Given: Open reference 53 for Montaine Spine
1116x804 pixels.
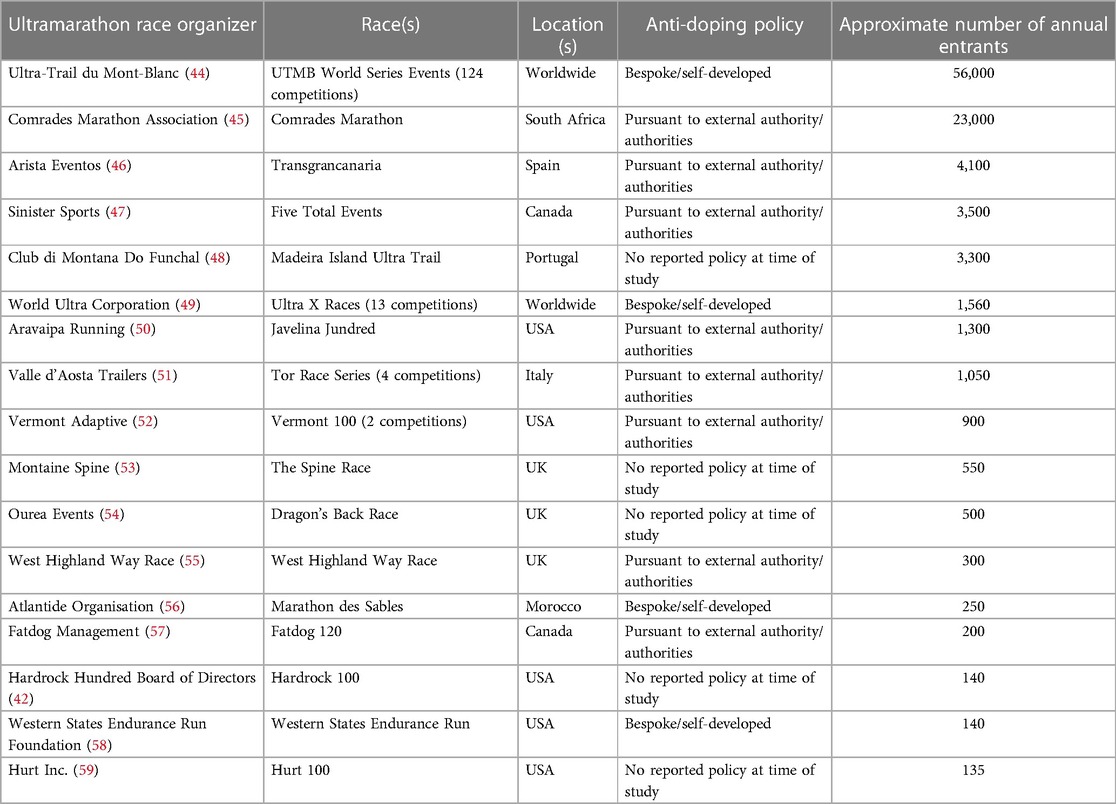Looking at the screenshot, I should pos(127,468).
